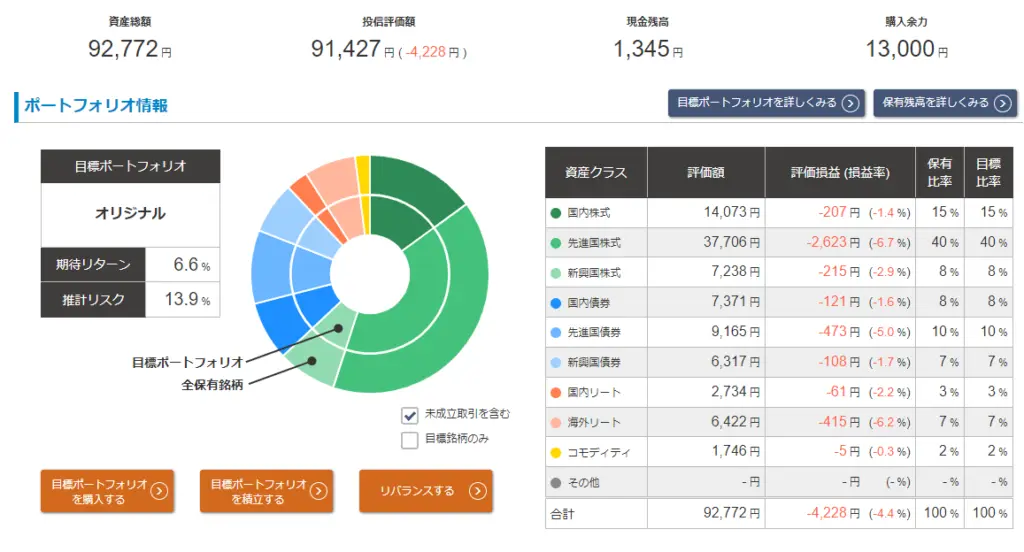The image size is (1024, 552).
Task: Click arrow icon on 目標ポートフォリオを購入する button
Action: point(160,491)
